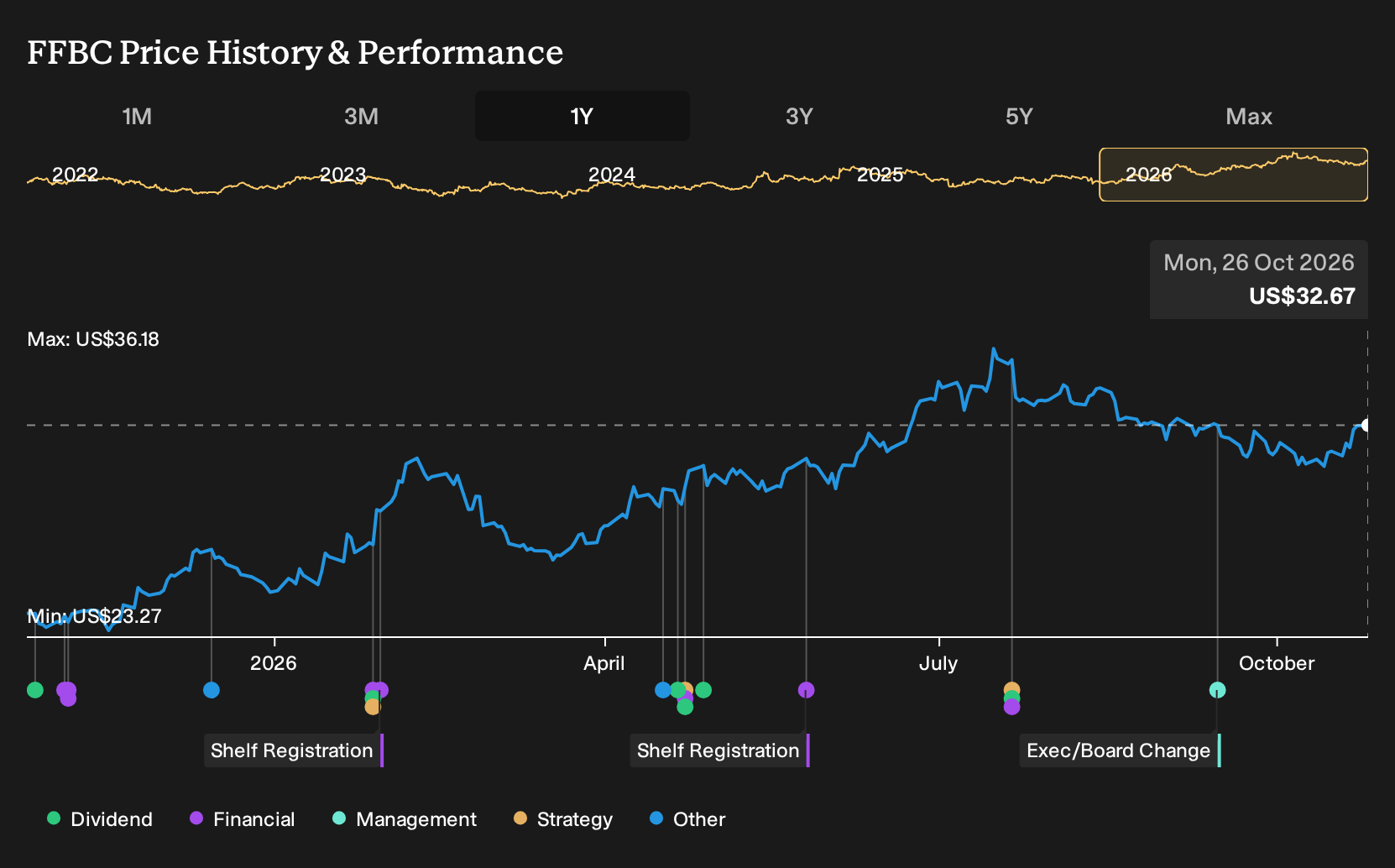Toggle Financial events in the legend
This screenshot has width=1395, height=868.
pyautogui.click(x=242, y=819)
